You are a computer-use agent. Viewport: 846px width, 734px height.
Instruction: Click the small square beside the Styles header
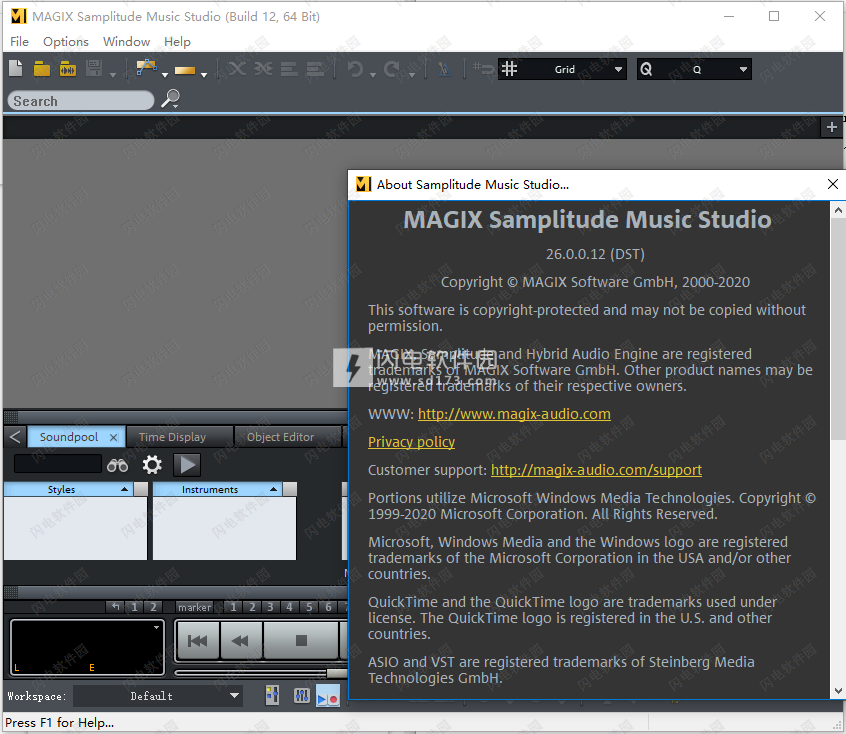click(x=141, y=489)
